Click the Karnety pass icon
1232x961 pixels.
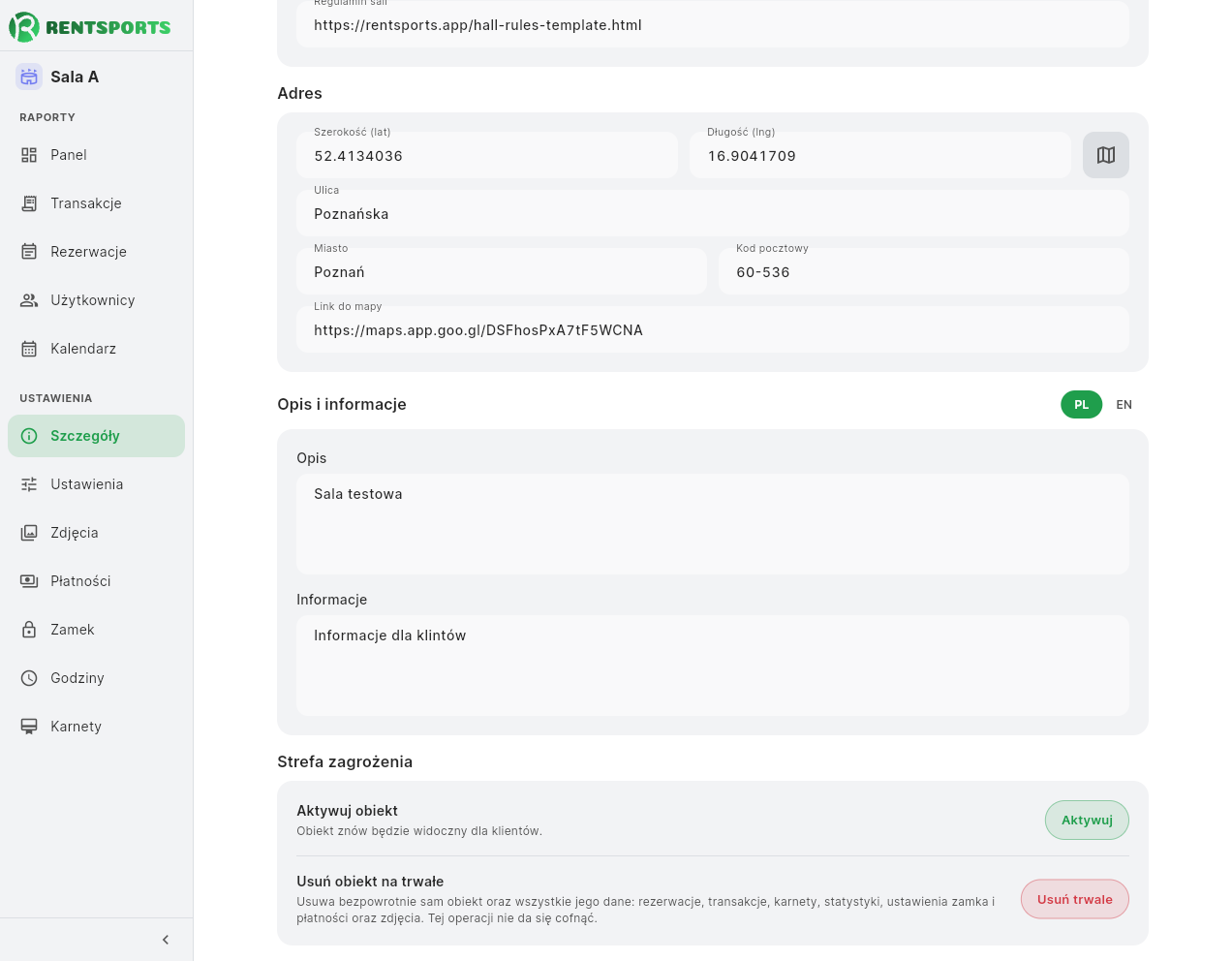click(29, 727)
